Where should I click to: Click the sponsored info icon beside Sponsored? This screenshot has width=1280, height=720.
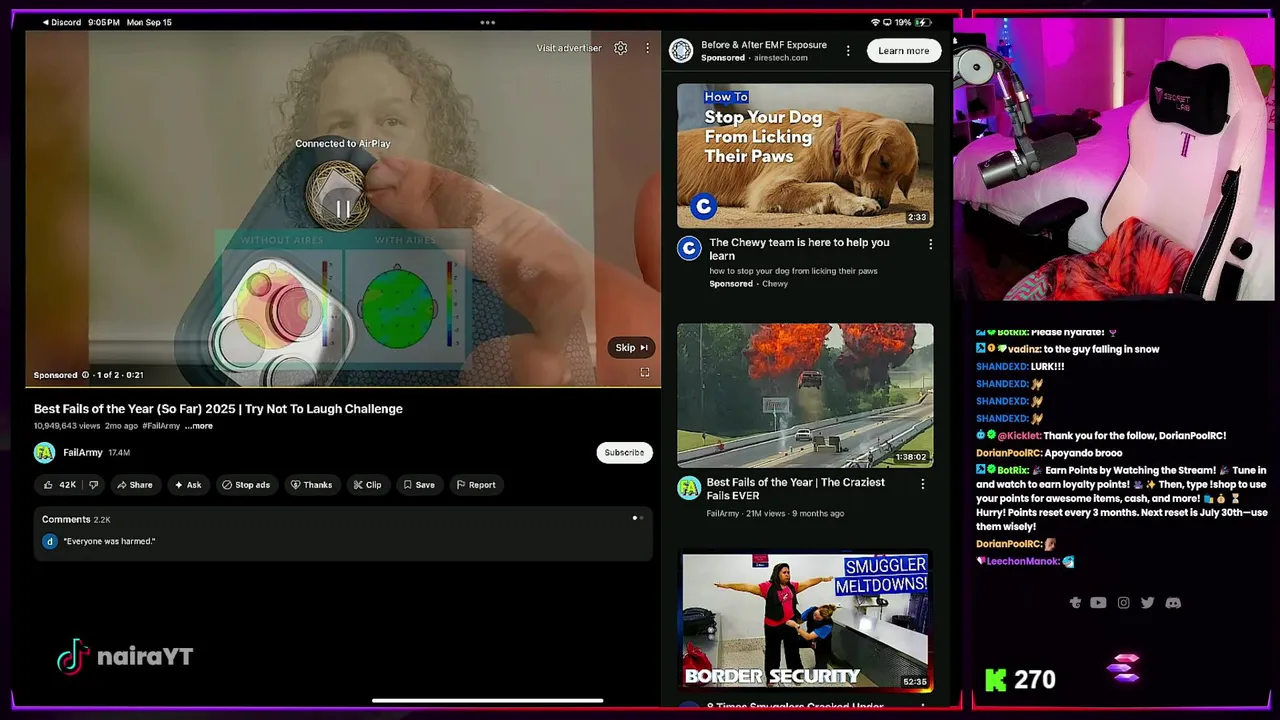tap(85, 375)
